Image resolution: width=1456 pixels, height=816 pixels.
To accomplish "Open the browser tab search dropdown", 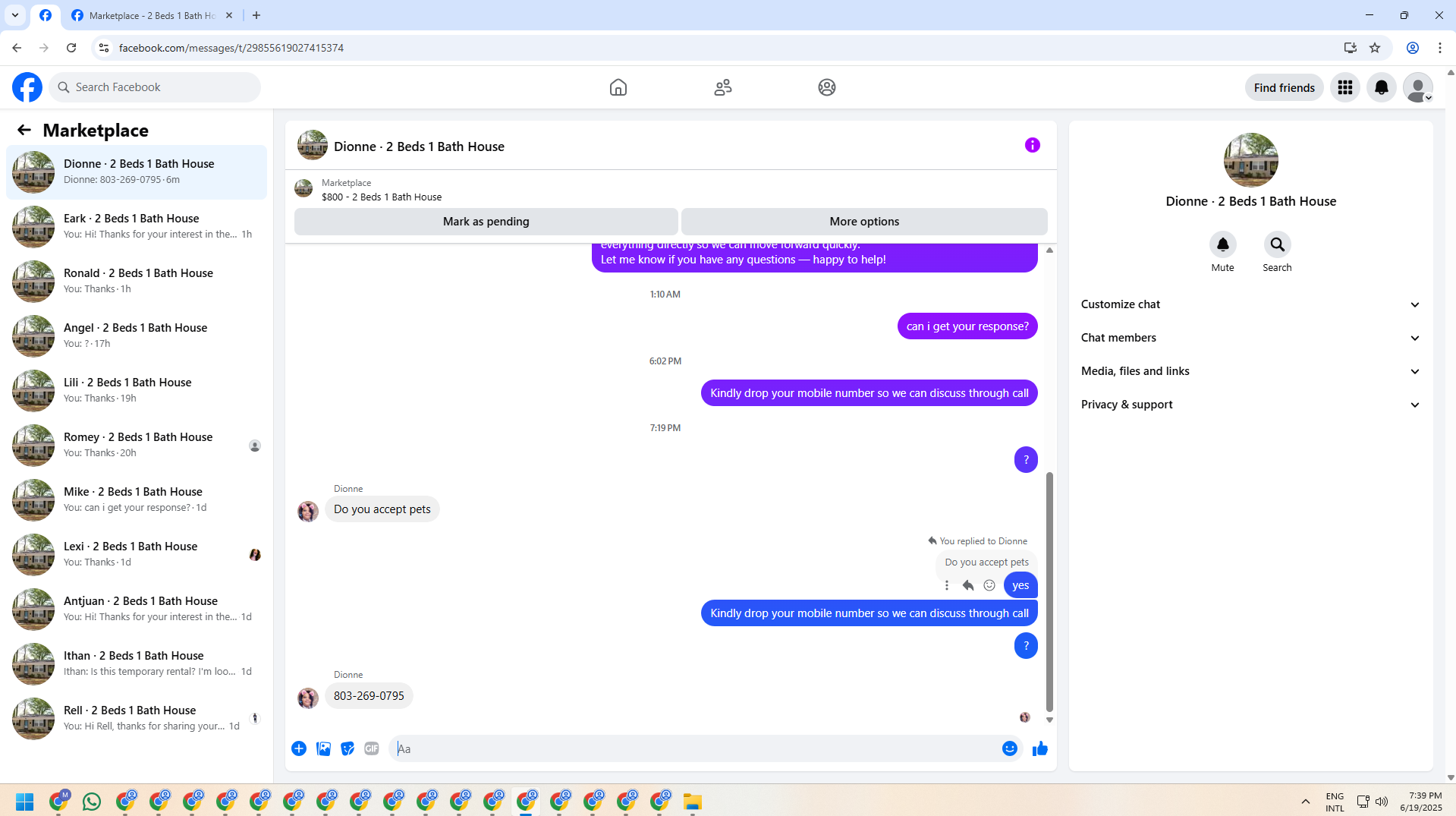I will pos(15,15).
